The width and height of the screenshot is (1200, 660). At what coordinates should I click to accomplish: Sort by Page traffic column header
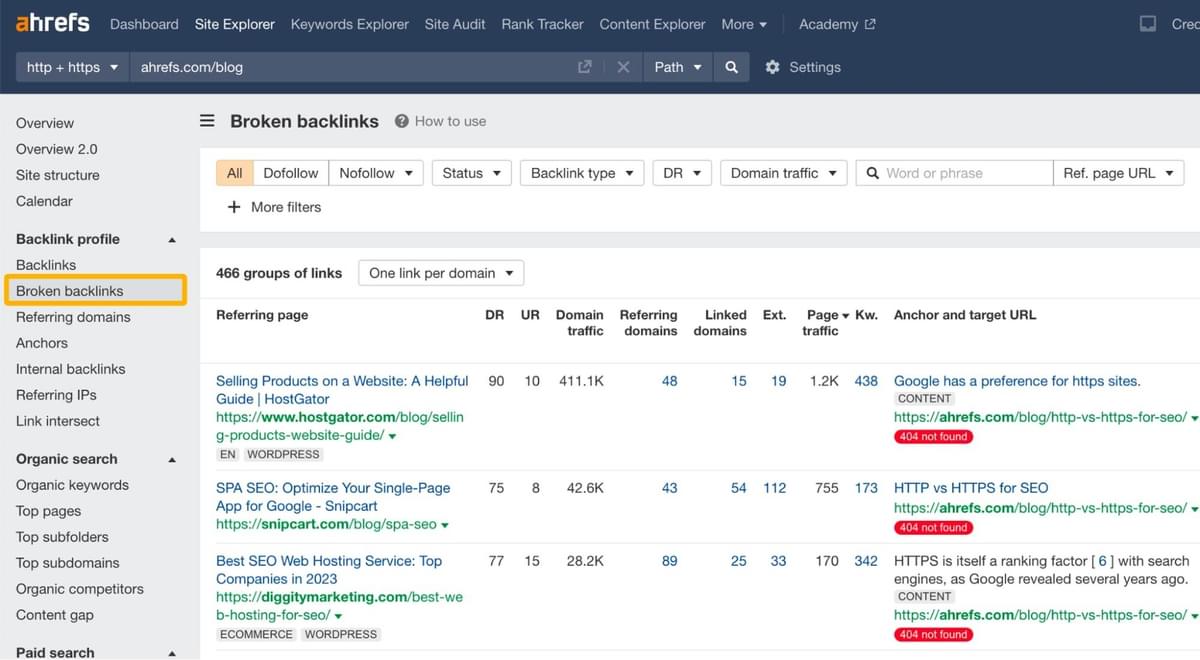826,322
